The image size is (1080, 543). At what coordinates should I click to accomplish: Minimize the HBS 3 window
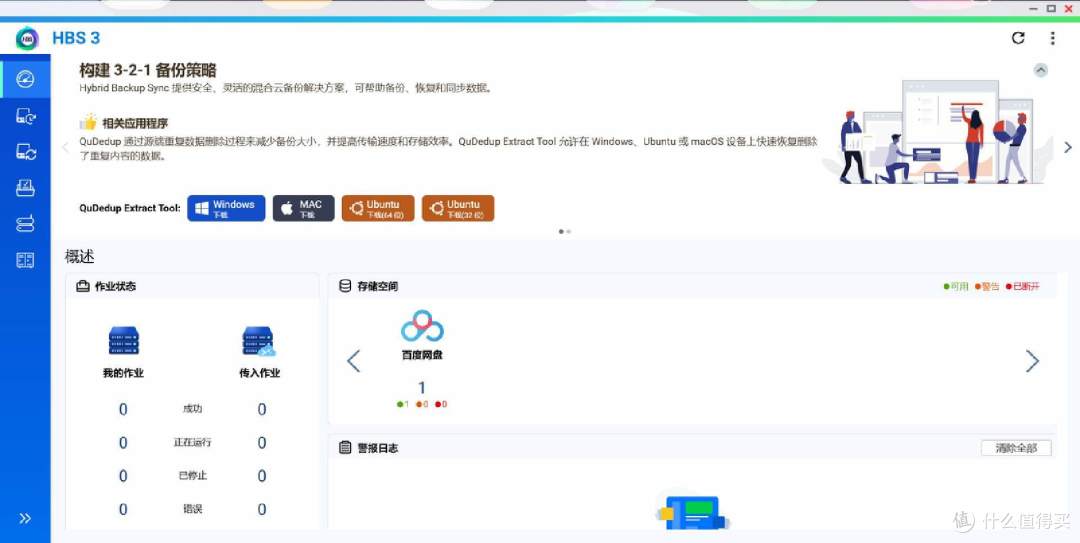coord(1034,8)
